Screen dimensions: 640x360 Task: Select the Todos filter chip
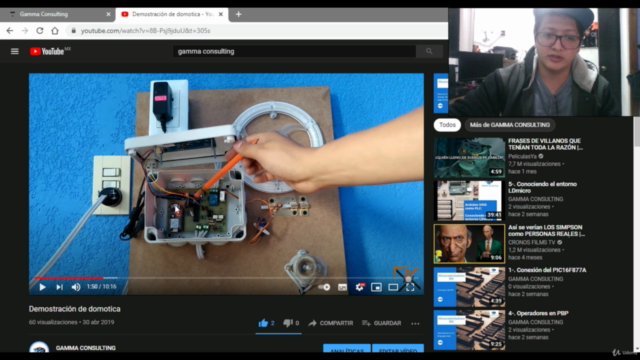click(447, 125)
